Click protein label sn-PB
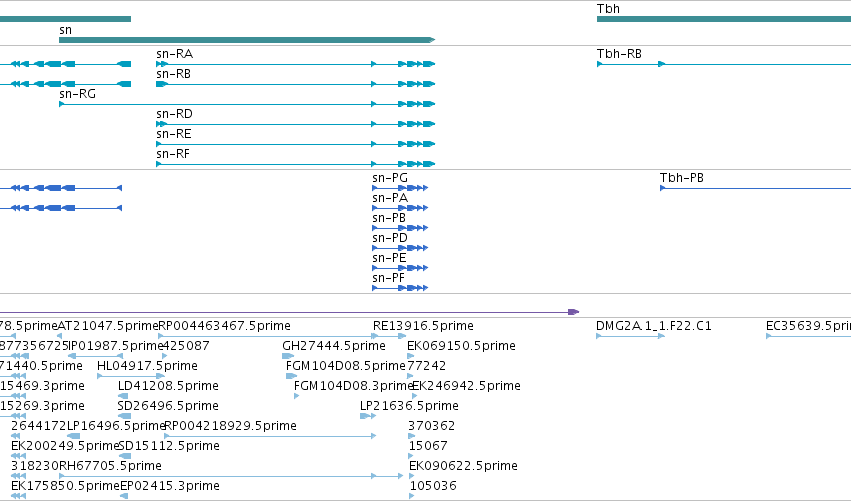851x501 pixels. coord(389,218)
